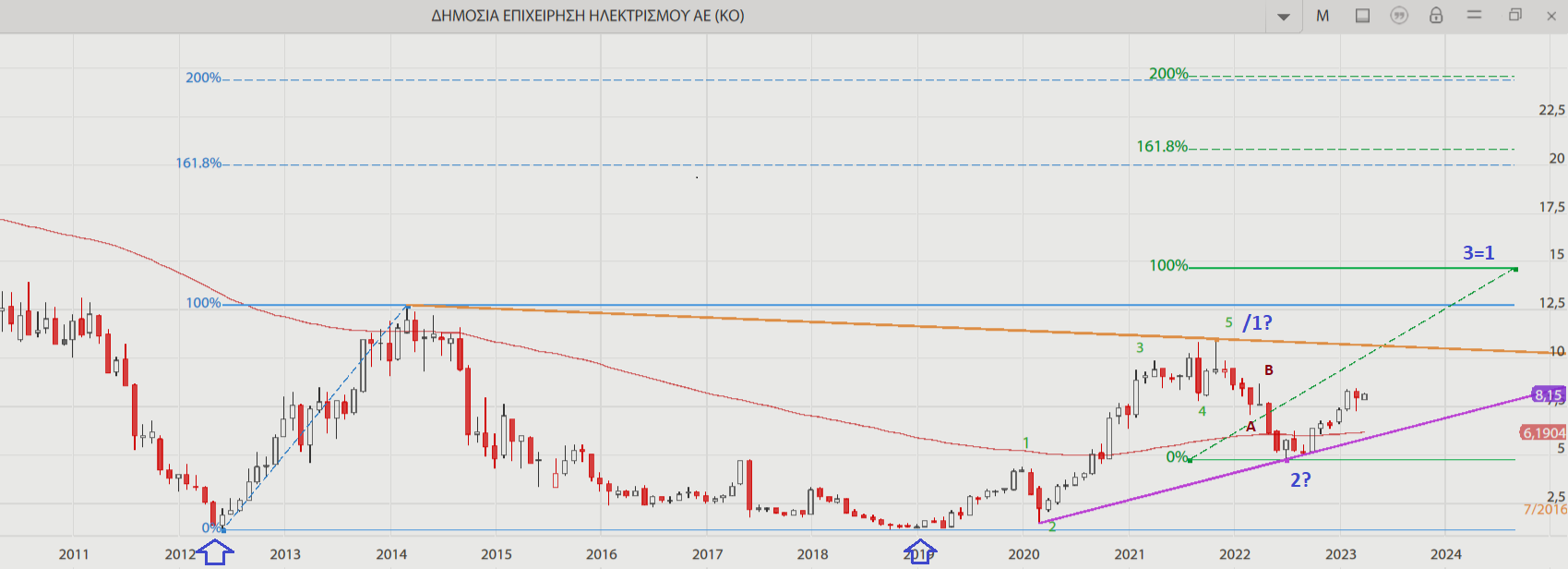Select the green 161.8% Fibonacci label
This screenshot has width=1568, height=569.
coord(1162,146)
